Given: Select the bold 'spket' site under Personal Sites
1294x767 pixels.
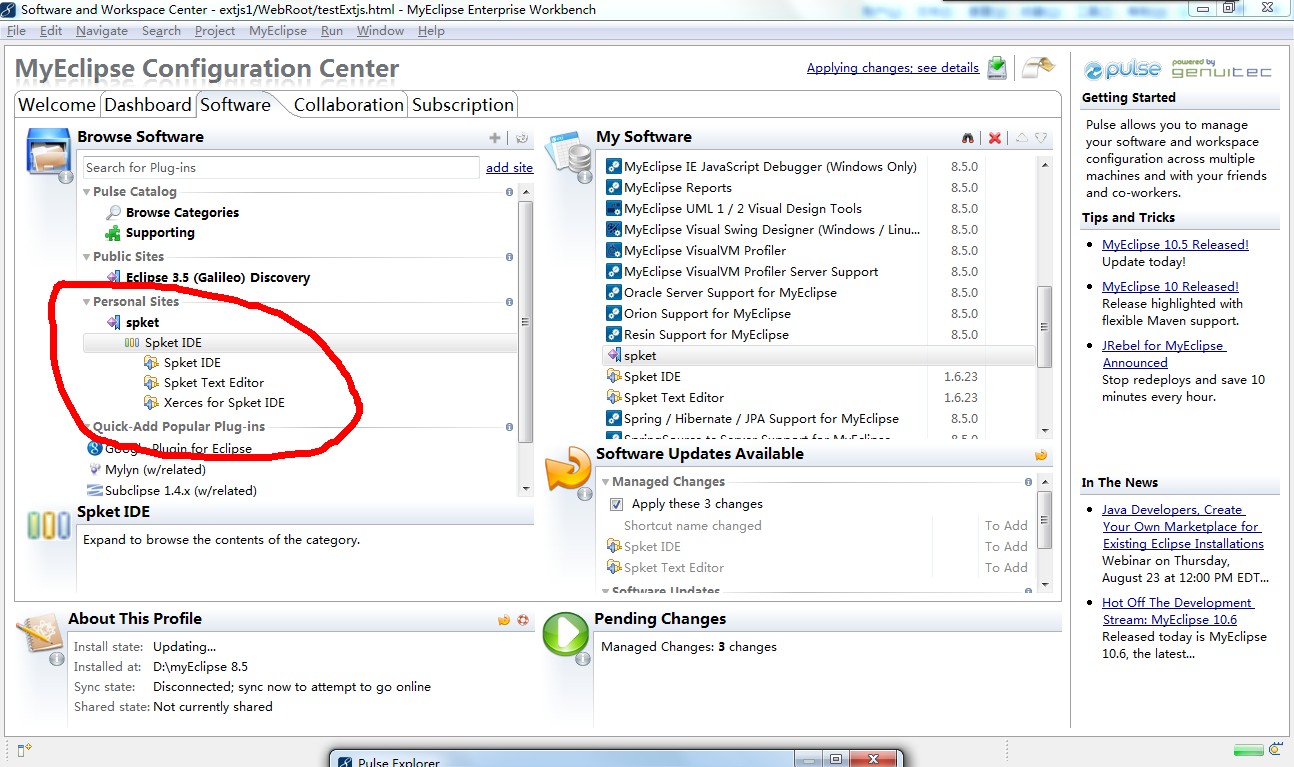Looking at the screenshot, I should coord(142,323).
